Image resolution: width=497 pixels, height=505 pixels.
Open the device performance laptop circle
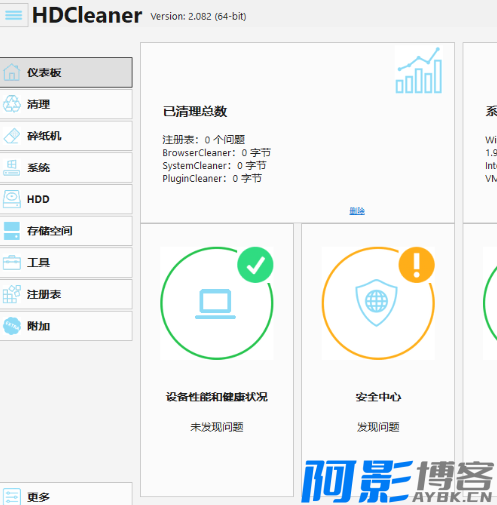(217, 303)
